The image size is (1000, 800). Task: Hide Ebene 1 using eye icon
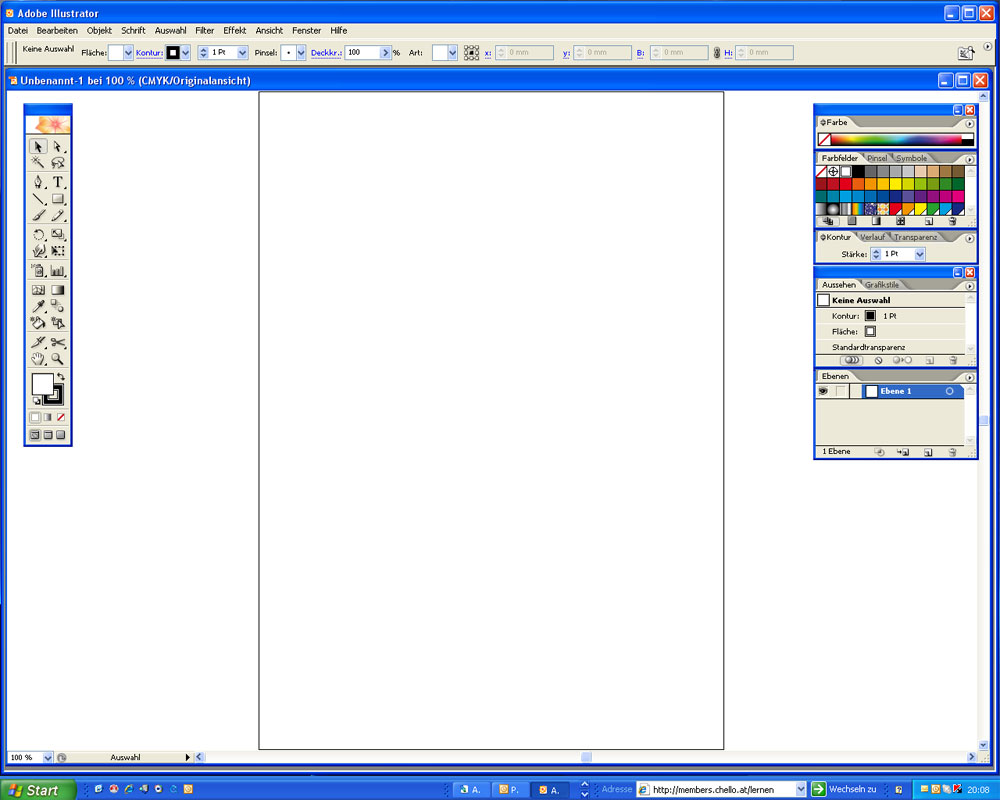[823, 391]
